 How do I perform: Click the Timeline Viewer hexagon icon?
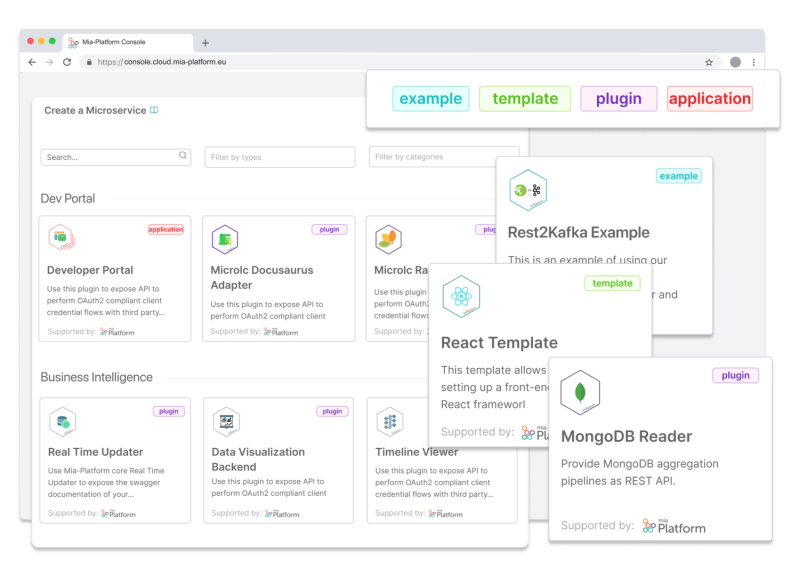[390, 422]
